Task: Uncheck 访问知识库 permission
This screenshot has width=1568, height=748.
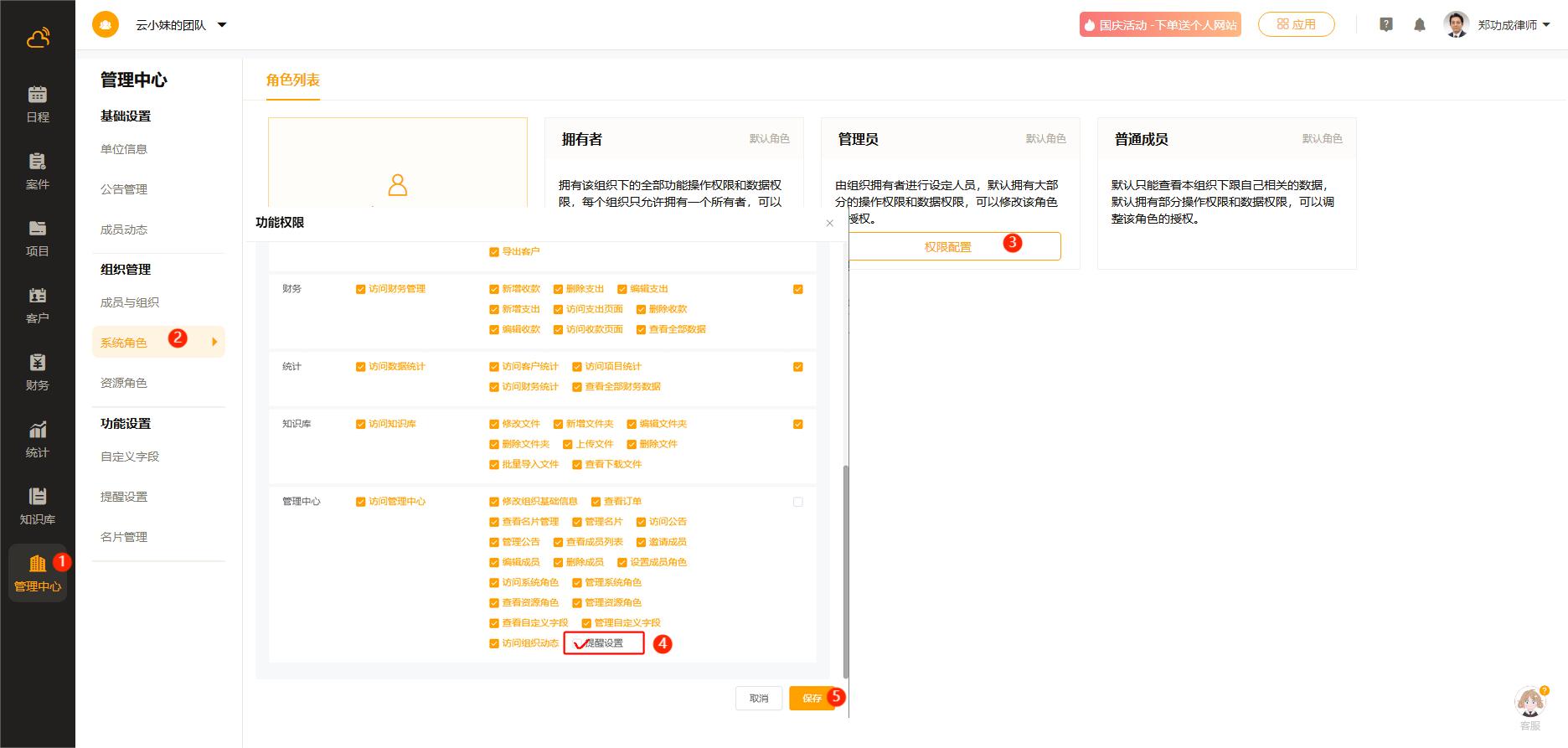Action: pos(361,424)
